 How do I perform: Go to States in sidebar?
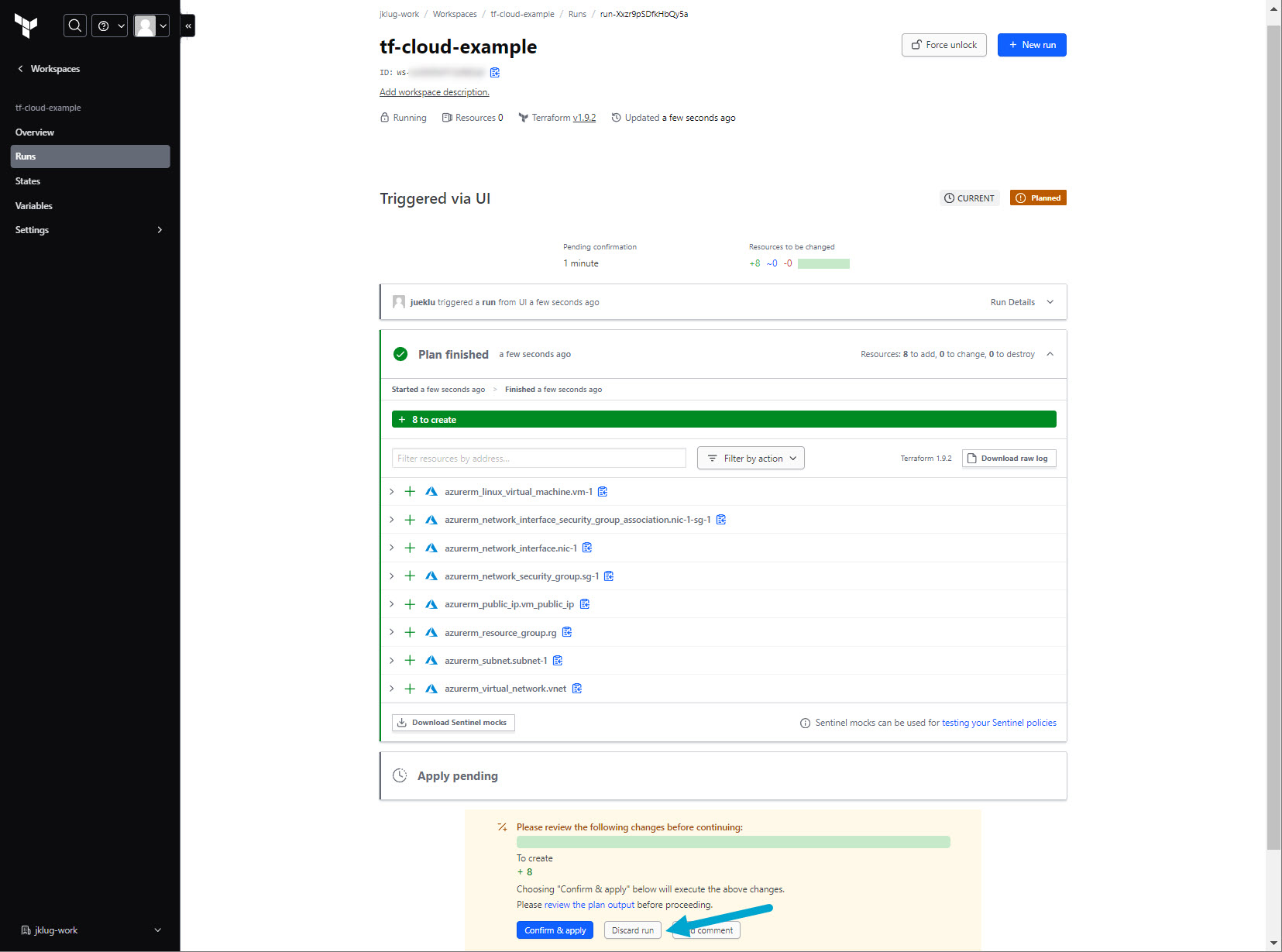coord(28,181)
